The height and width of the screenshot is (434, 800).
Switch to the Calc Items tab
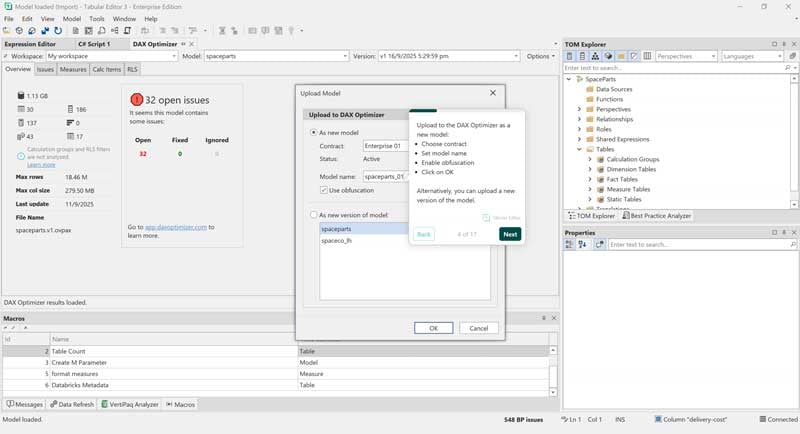pos(107,69)
